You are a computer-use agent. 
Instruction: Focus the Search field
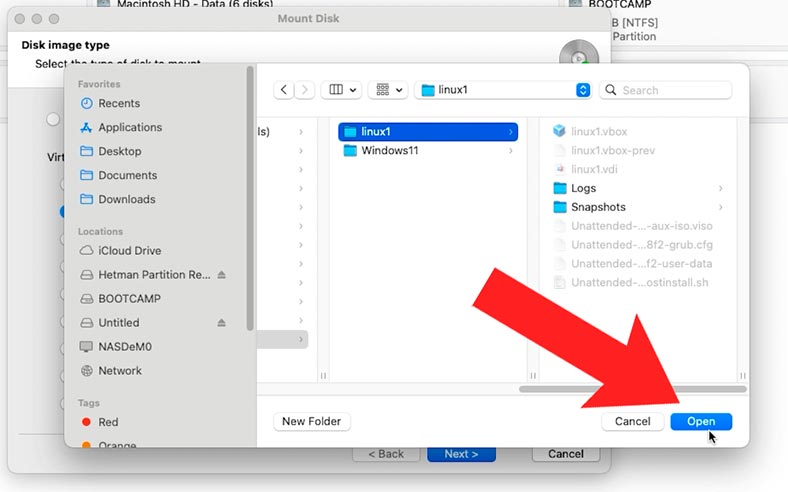[665, 90]
